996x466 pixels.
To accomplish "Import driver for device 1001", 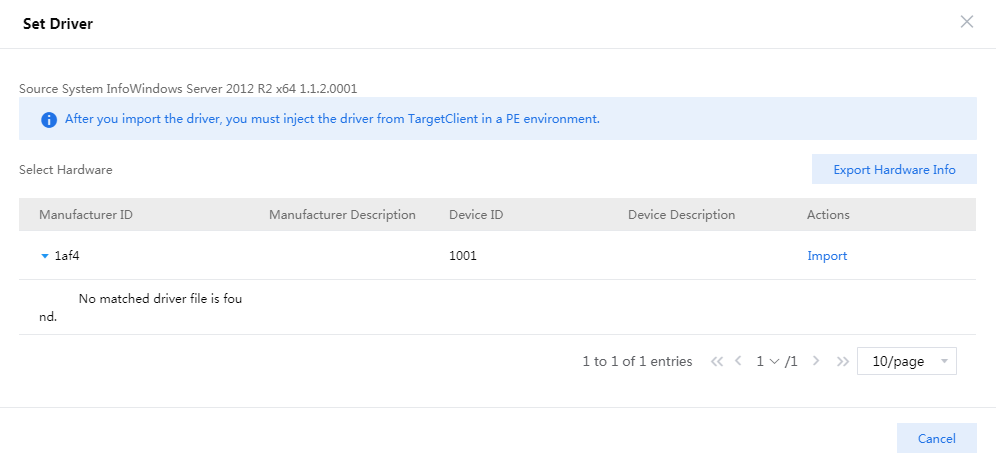I will pos(827,256).
